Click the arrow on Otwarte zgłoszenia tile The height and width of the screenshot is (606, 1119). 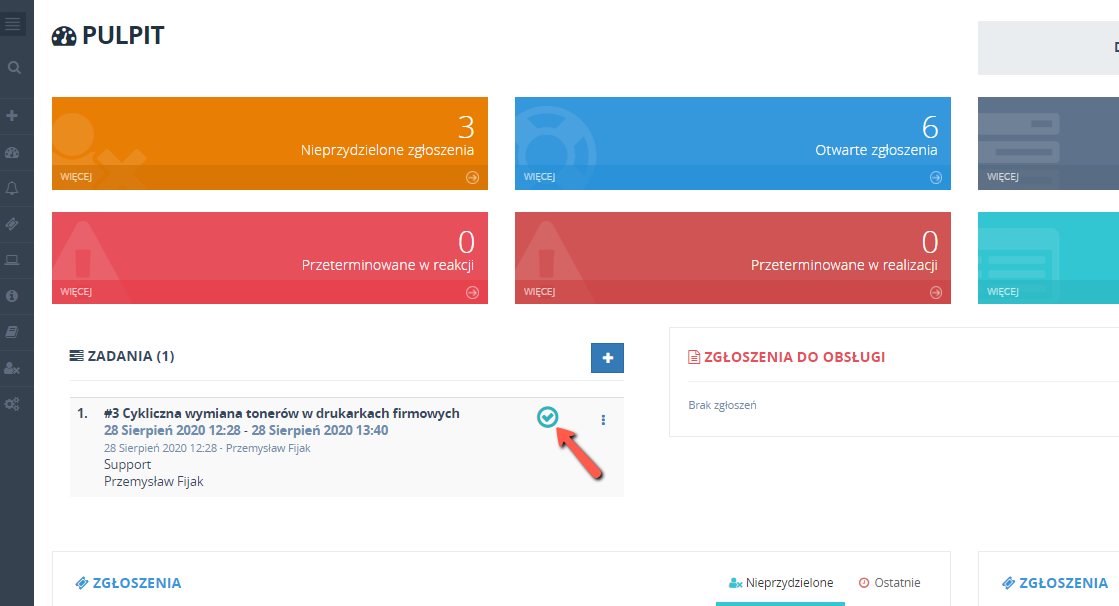click(935, 178)
